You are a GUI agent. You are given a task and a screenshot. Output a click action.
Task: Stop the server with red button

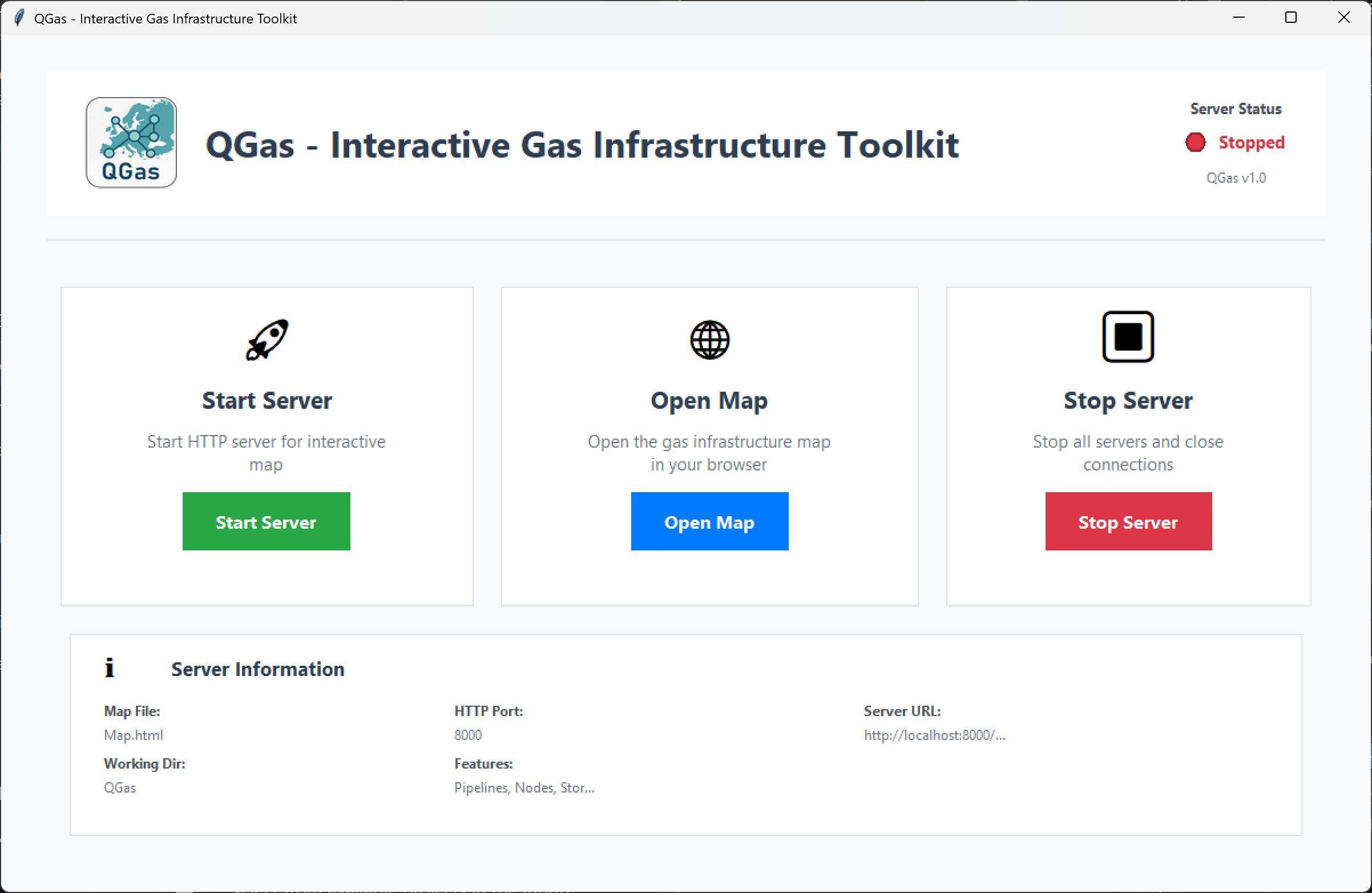click(x=1128, y=521)
